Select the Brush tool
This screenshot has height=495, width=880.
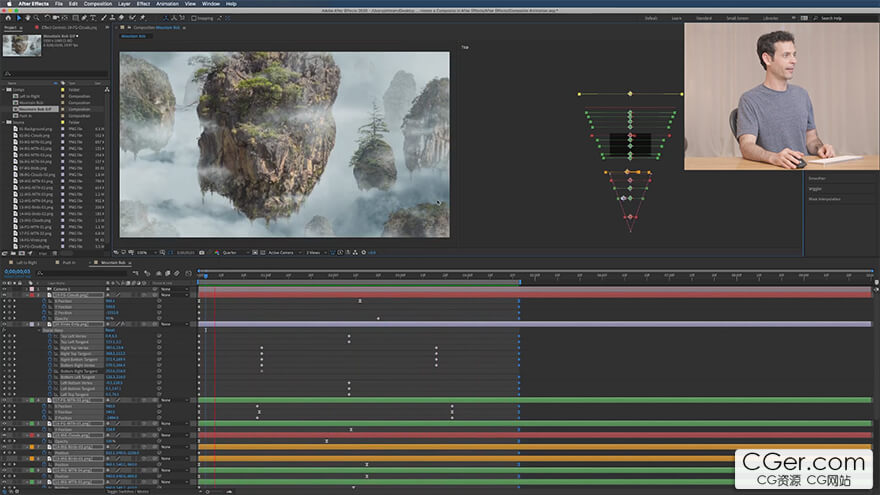[104, 18]
